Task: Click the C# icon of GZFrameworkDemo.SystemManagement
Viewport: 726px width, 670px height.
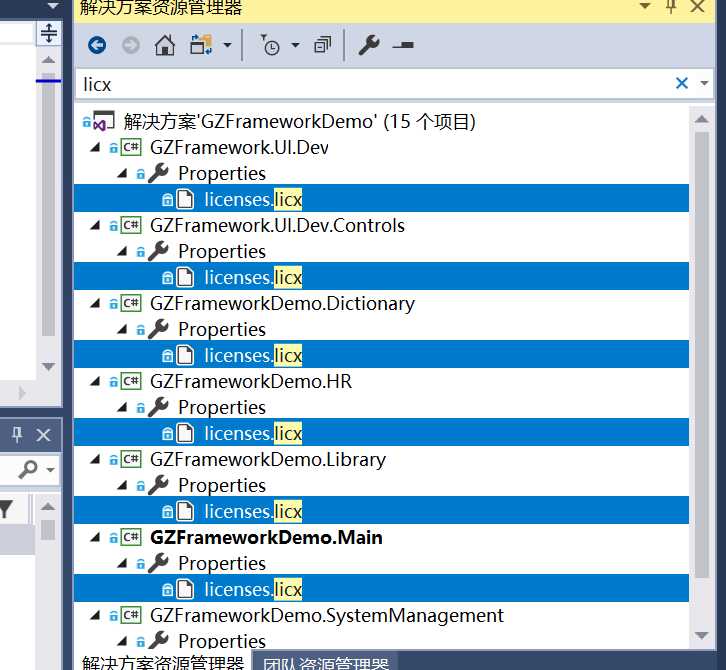Action: tap(131, 615)
